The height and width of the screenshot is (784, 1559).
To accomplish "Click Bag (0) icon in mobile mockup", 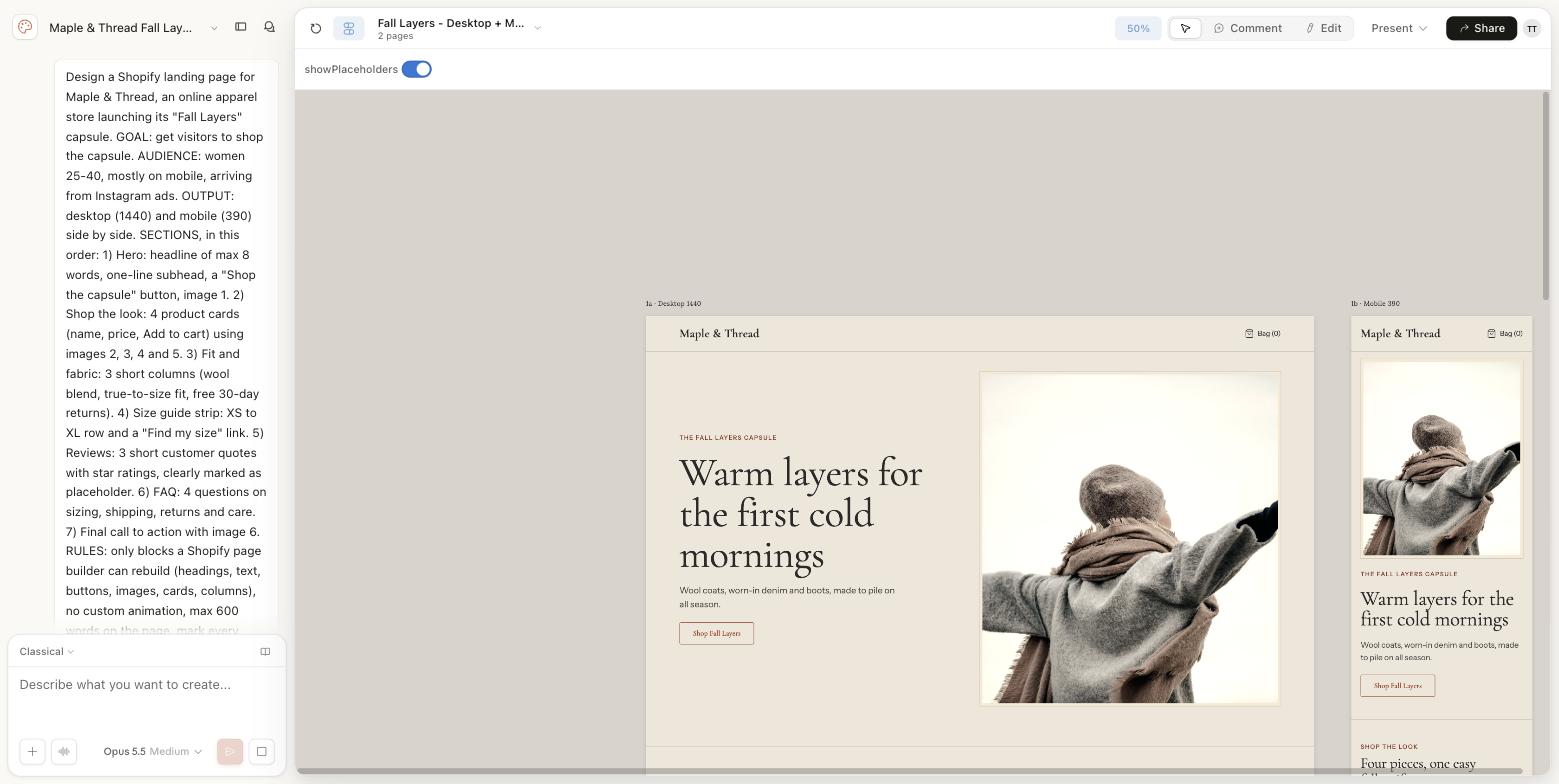I will coord(1504,334).
